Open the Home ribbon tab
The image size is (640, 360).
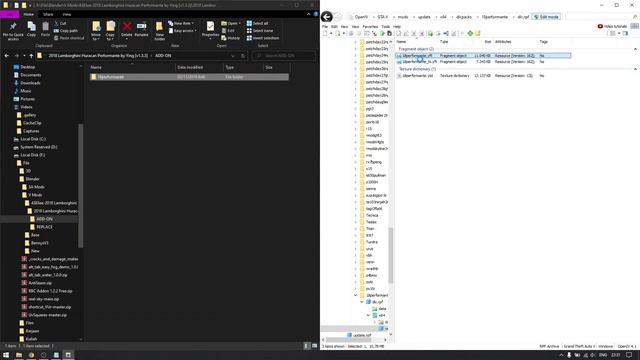pyautogui.click(x=29, y=14)
